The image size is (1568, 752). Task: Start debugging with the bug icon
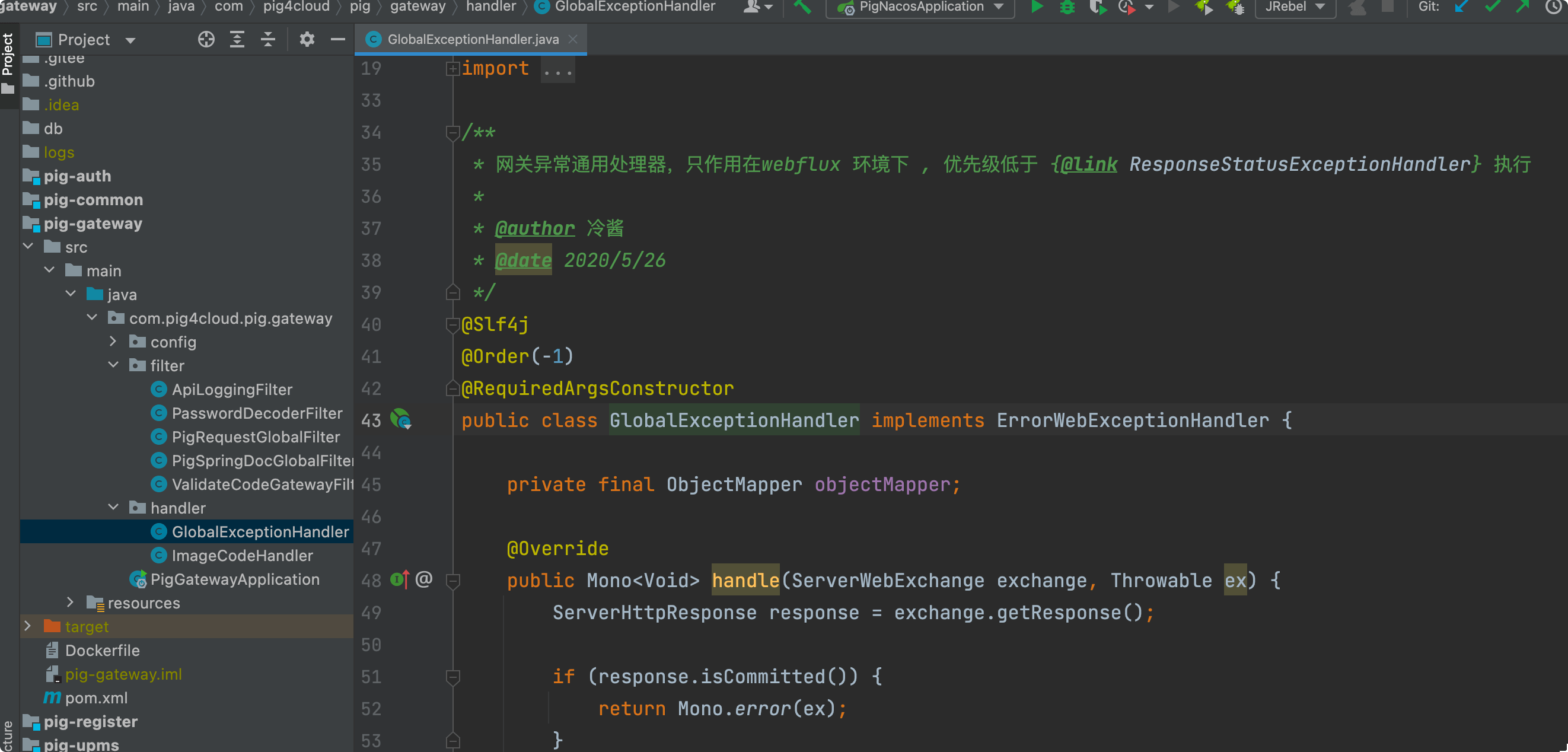coord(1066,7)
